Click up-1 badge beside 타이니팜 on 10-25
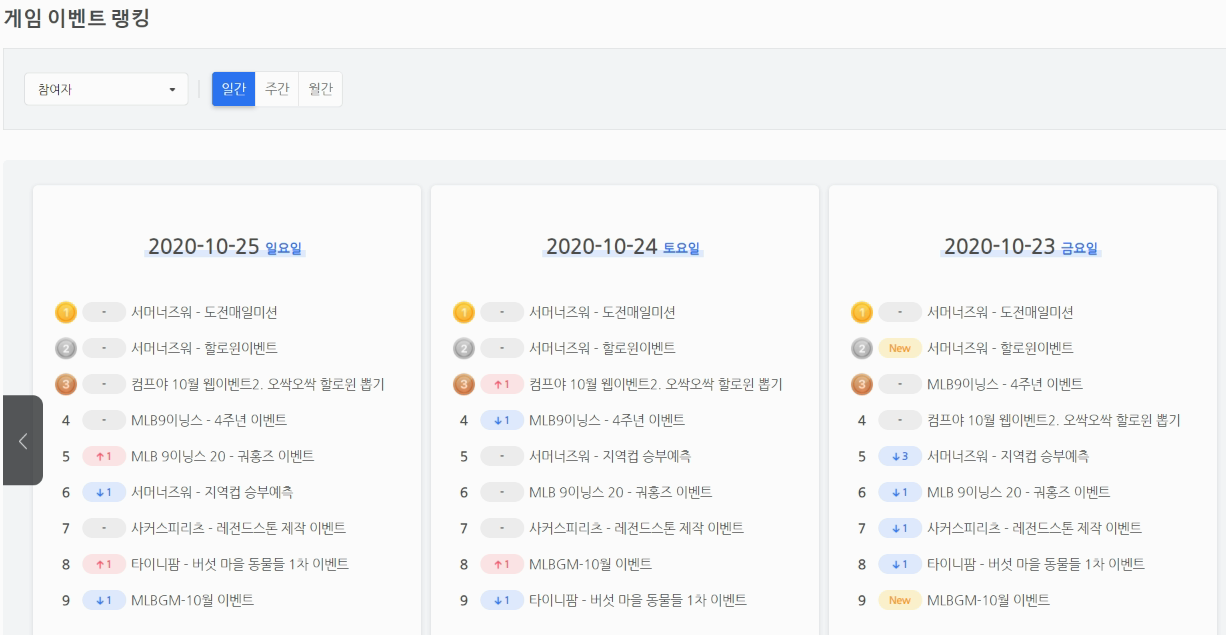The image size is (1226, 635). tap(104, 564)
